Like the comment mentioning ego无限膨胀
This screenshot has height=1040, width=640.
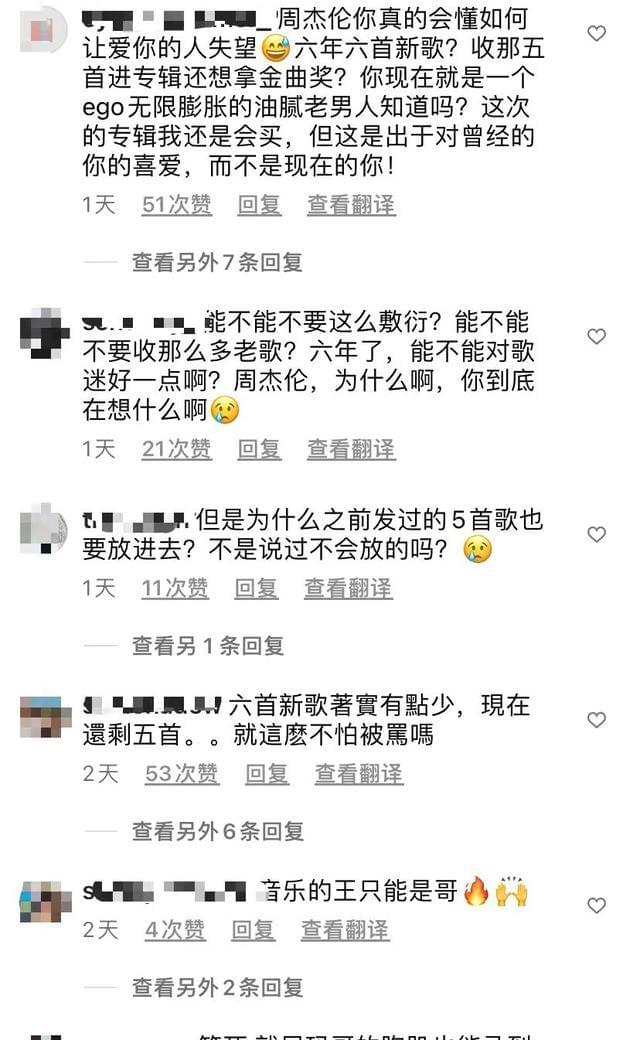click(597, 33)
